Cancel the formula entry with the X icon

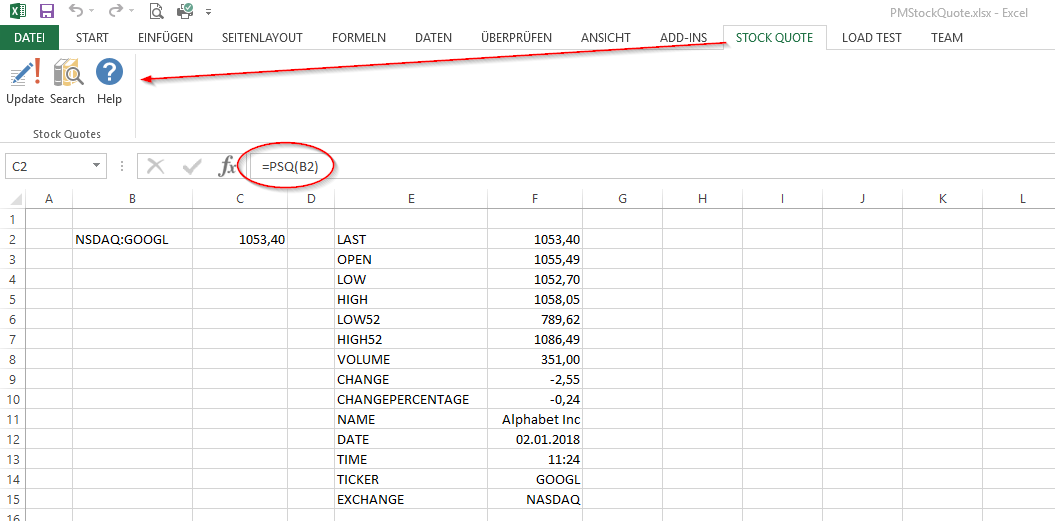click(x=155, y=166)
